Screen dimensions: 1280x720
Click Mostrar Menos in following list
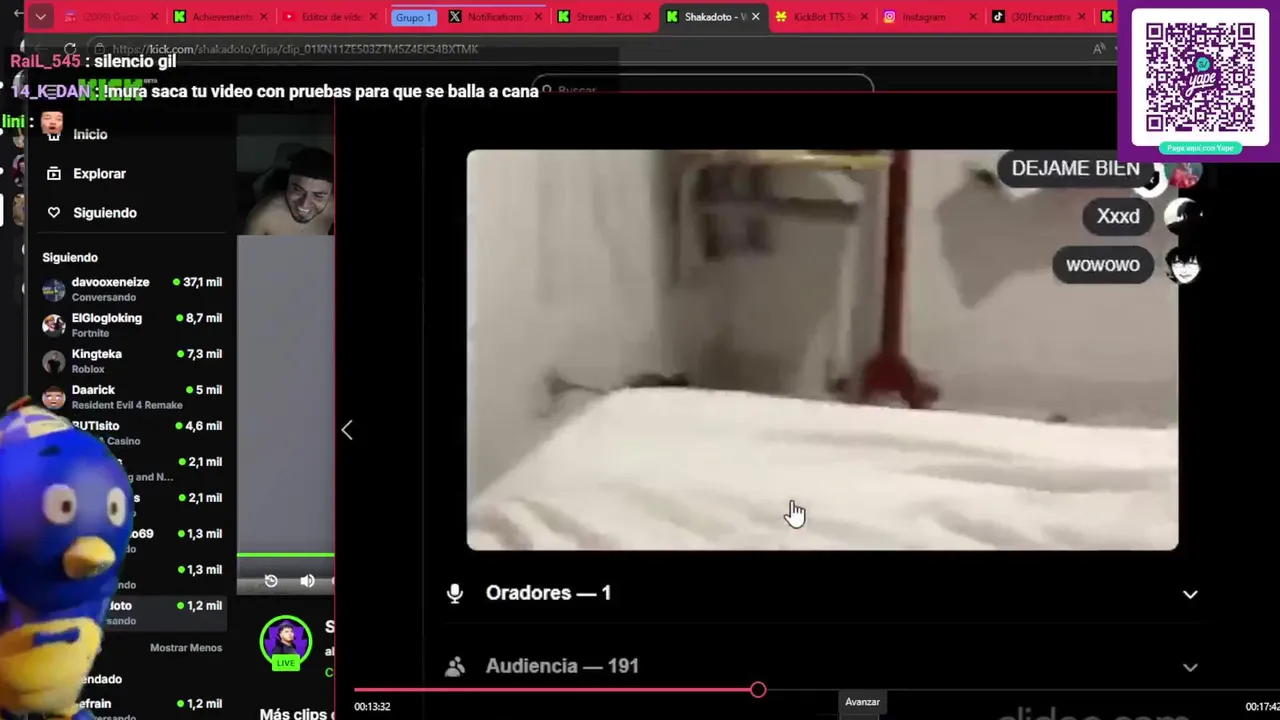click(x=186, y=648)
